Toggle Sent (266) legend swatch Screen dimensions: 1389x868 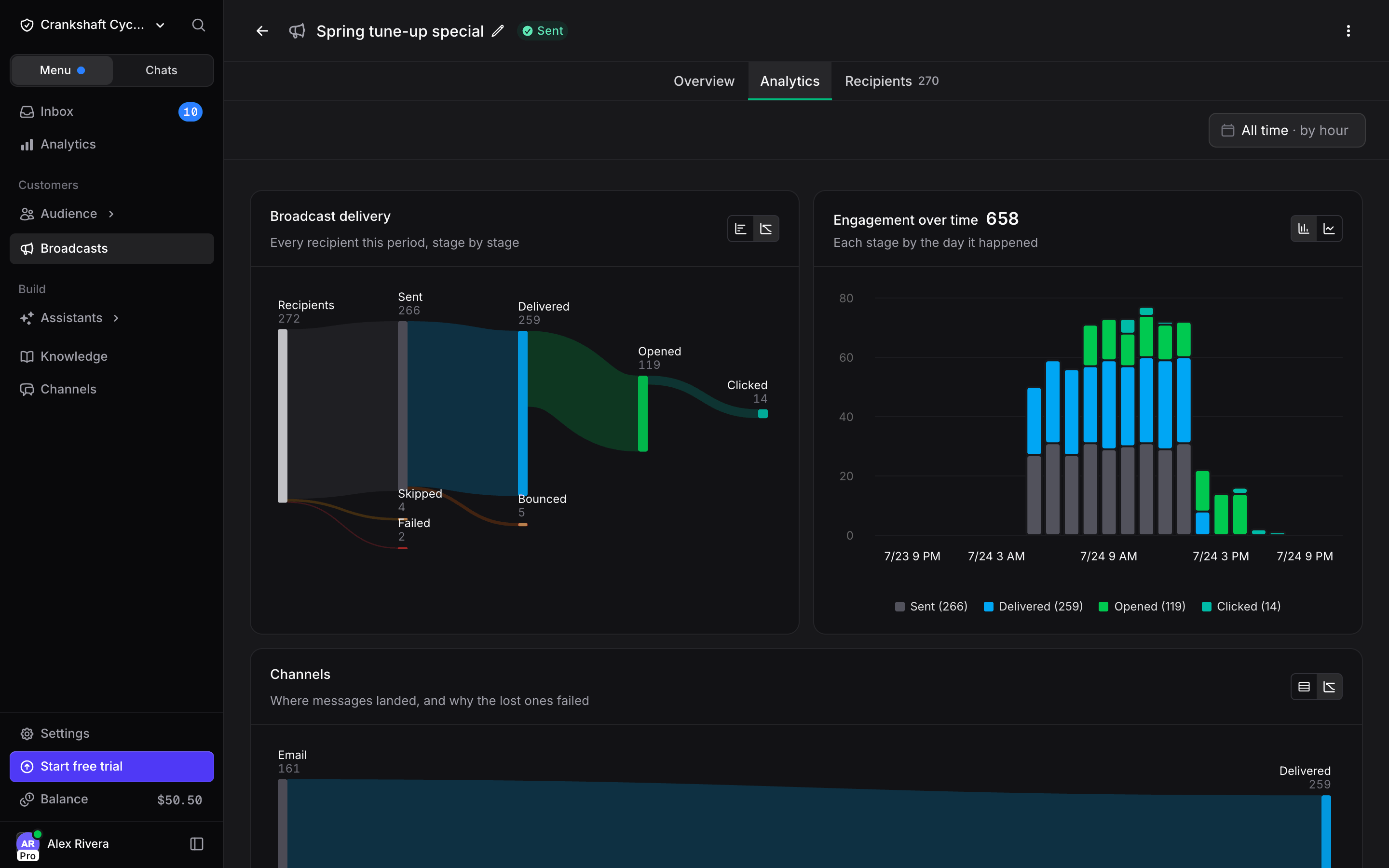pyautogui.click(x=899, y=607)
